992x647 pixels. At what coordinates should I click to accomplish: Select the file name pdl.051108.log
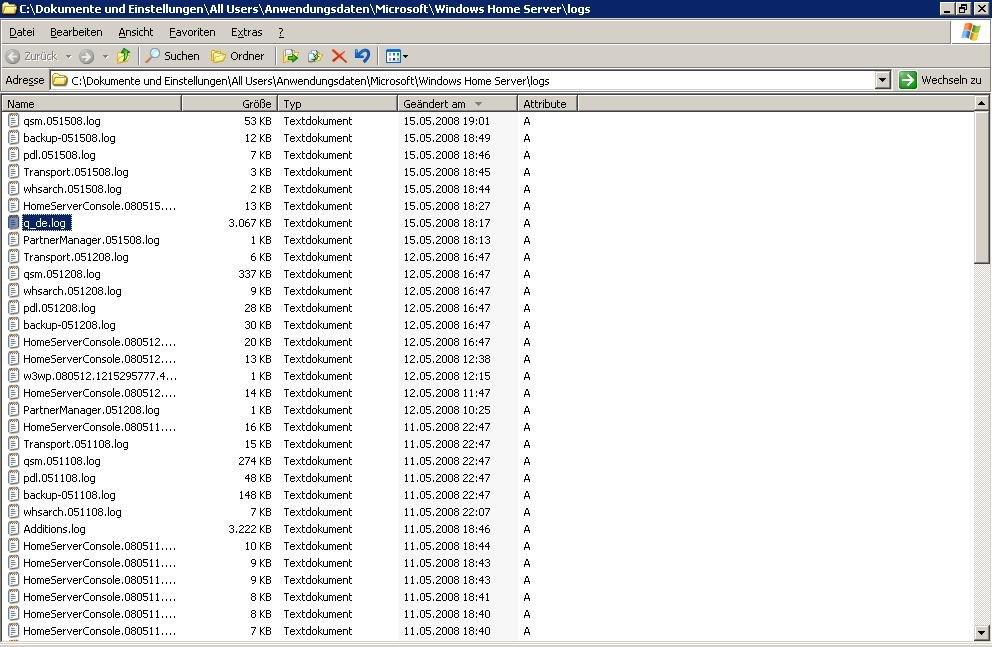59,478
